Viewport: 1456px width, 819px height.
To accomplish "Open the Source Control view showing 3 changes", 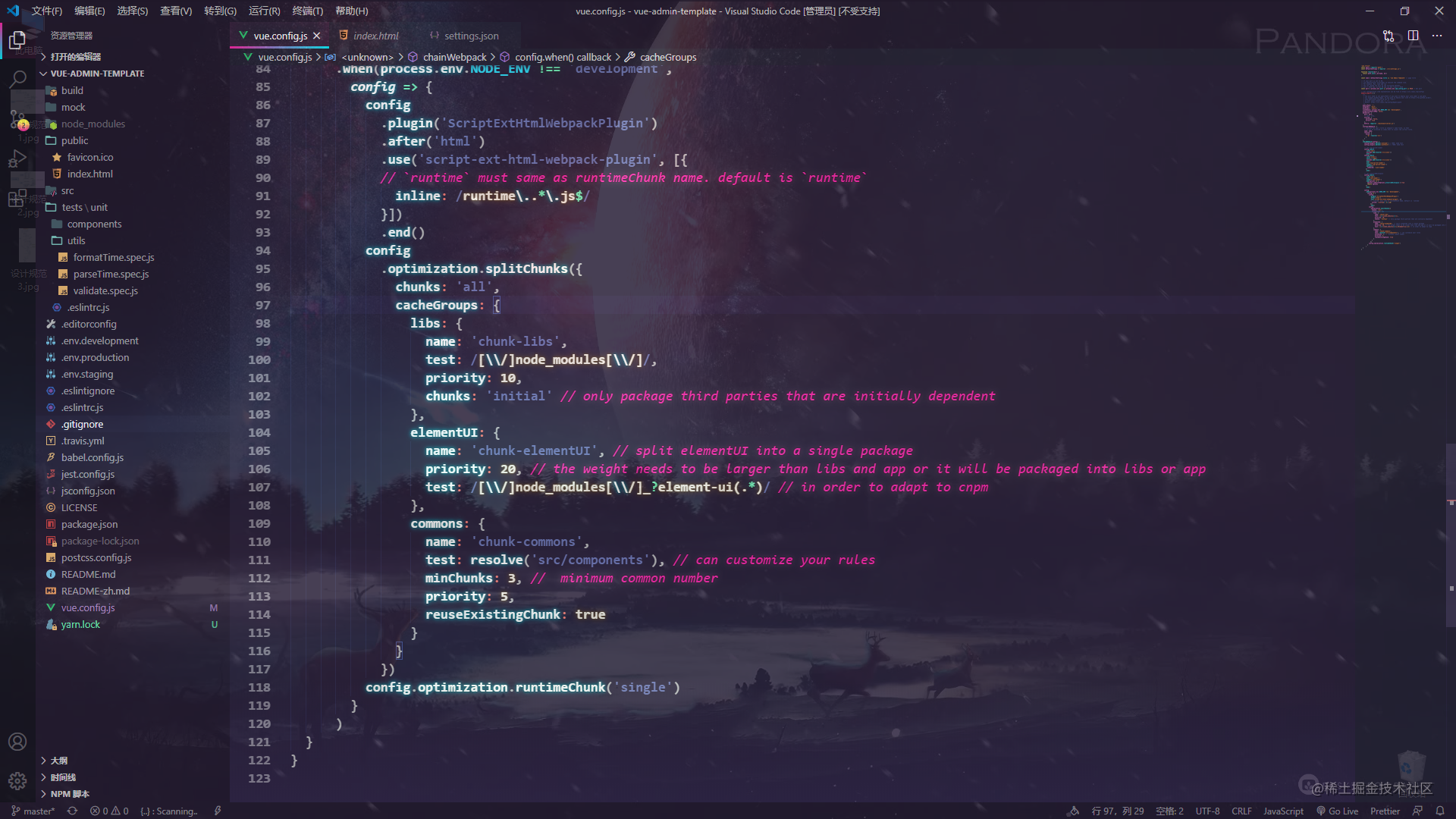I will pos(18,118).
